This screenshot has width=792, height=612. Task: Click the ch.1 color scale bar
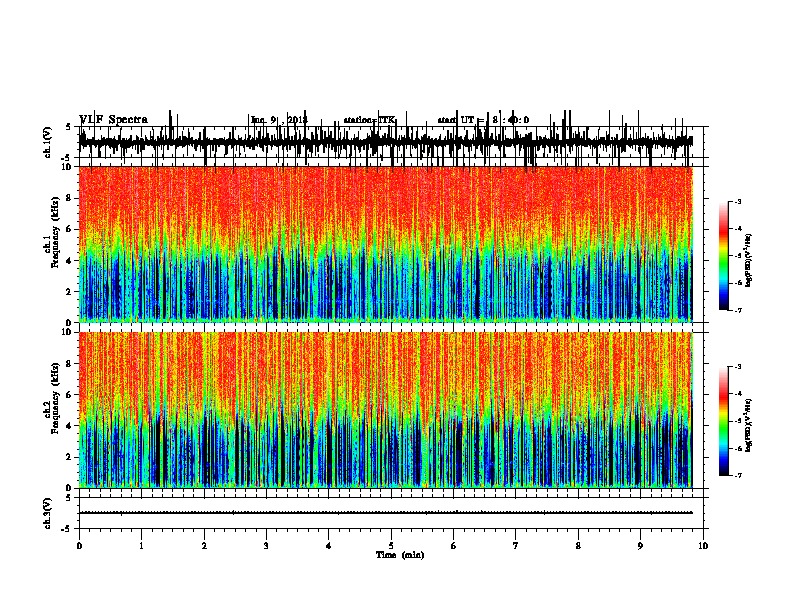pos(724,256)
